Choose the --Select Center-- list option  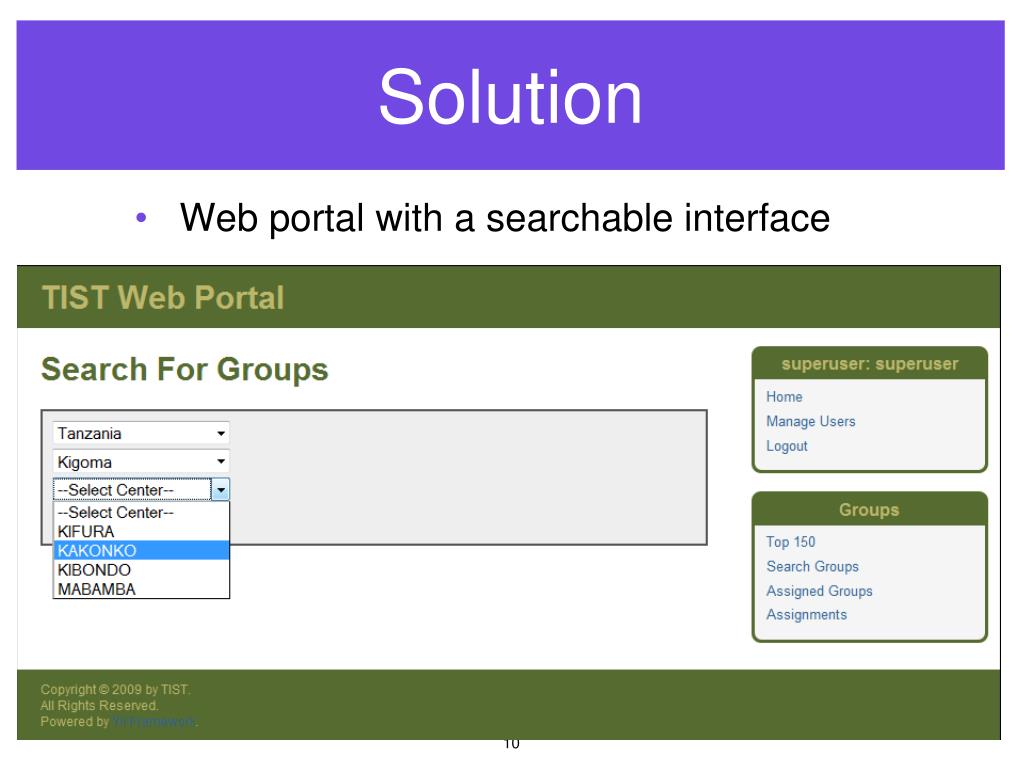pyautogui.click(x=141, y=513)
